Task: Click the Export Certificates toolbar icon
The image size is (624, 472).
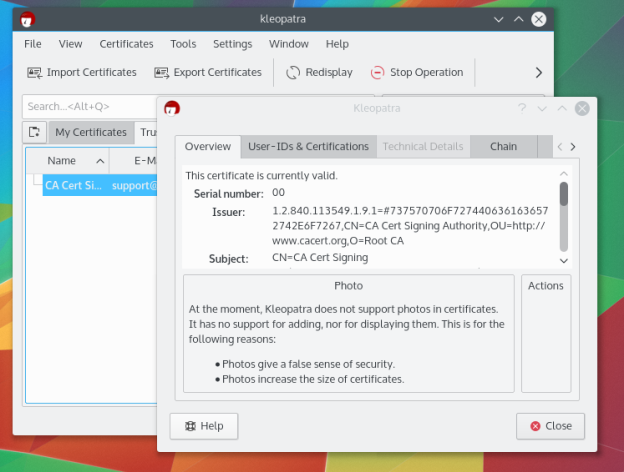Action: coord(161,72)
